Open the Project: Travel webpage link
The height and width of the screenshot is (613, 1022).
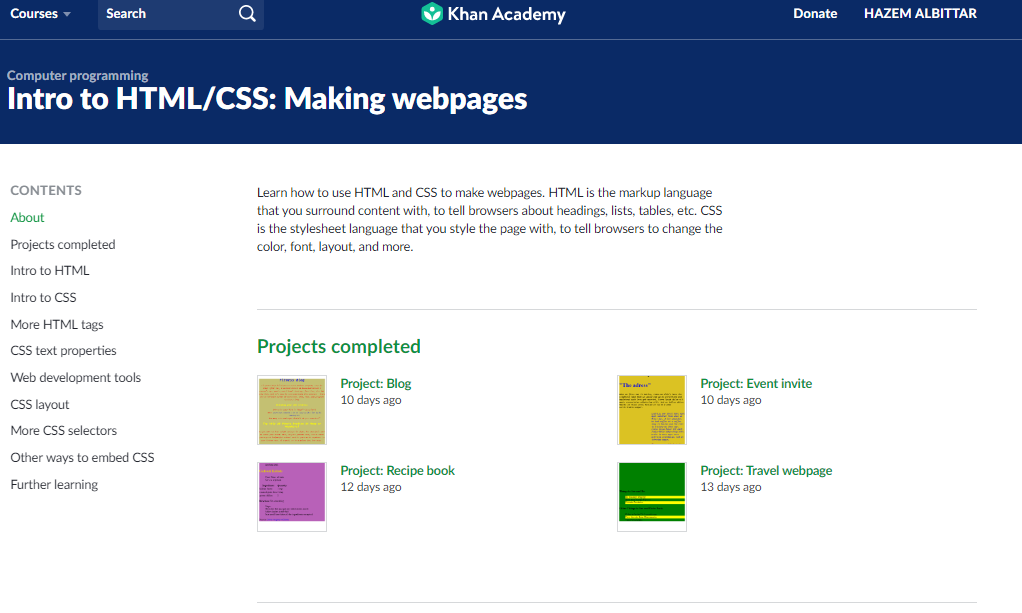point(766,471)
